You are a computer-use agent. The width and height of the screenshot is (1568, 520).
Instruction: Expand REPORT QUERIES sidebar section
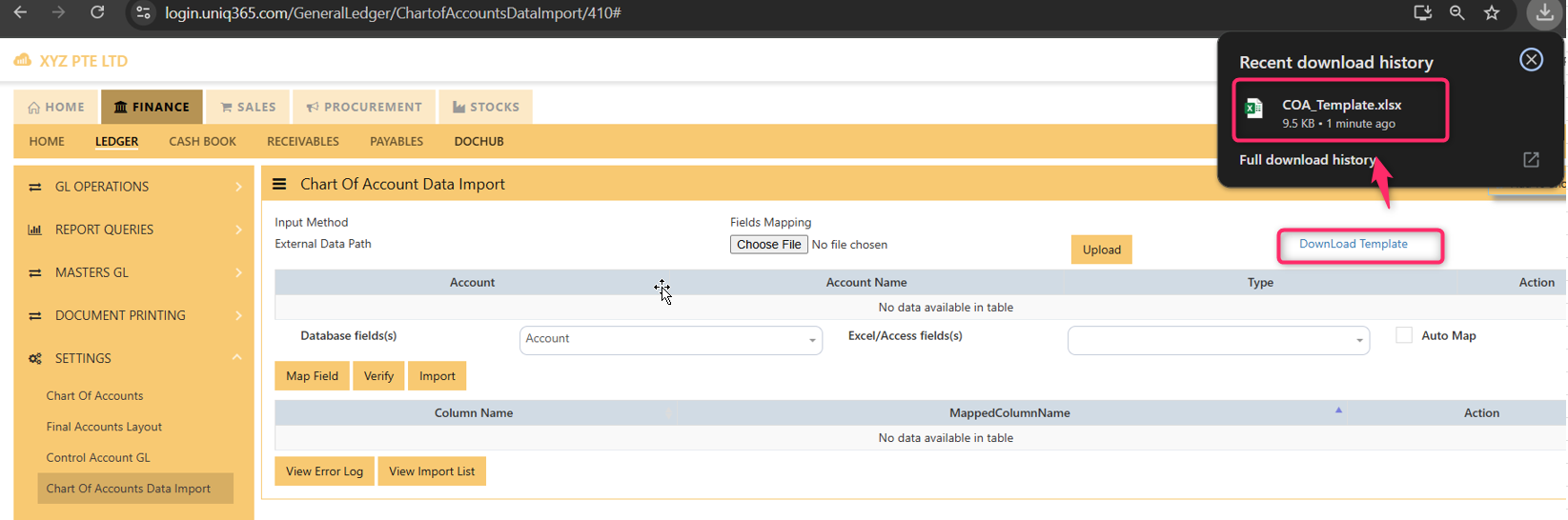click(x=133, y=230)
